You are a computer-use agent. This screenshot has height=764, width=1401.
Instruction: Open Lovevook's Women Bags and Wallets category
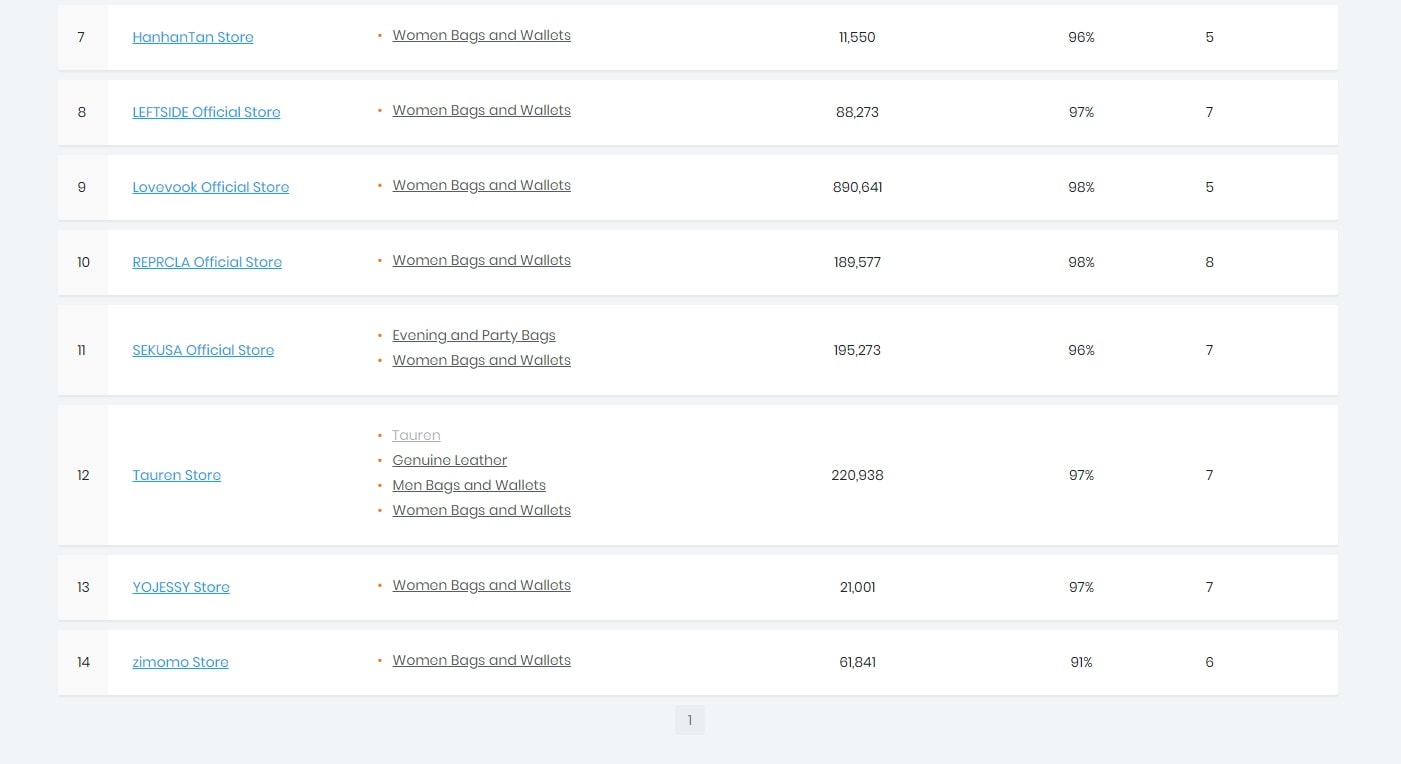481,185
